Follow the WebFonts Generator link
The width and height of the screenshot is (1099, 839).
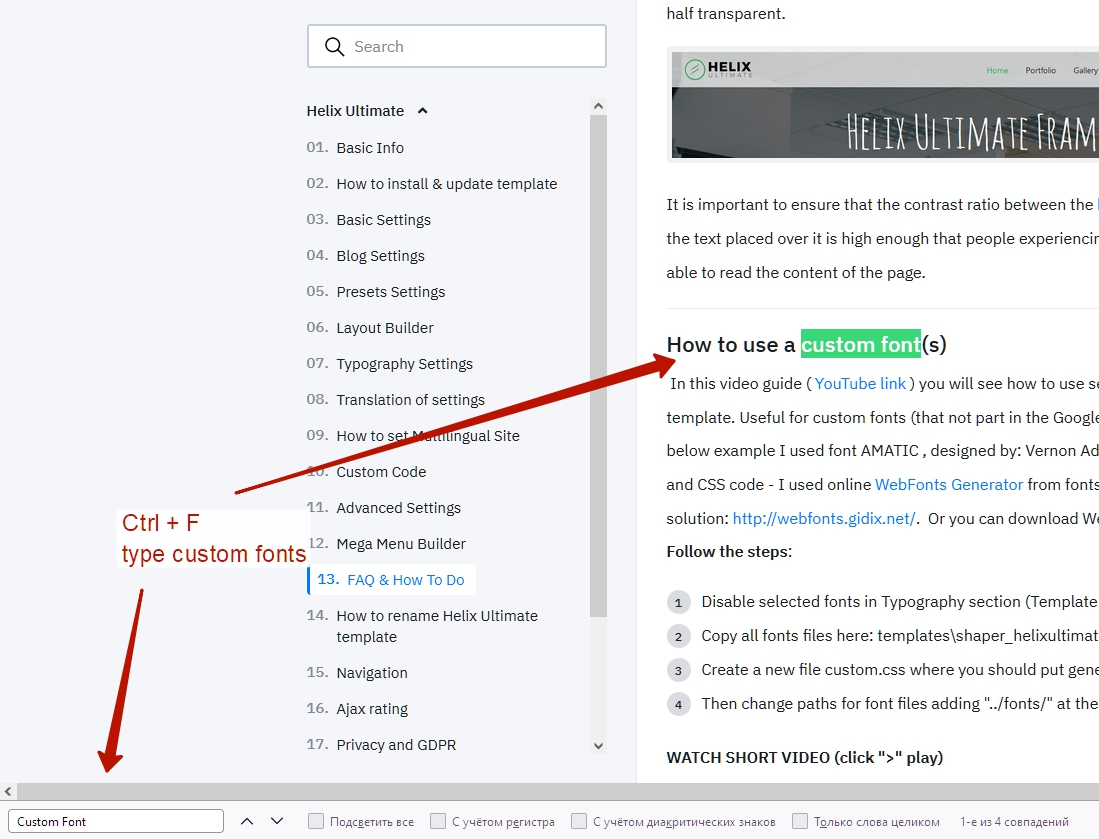pos(948,485)
